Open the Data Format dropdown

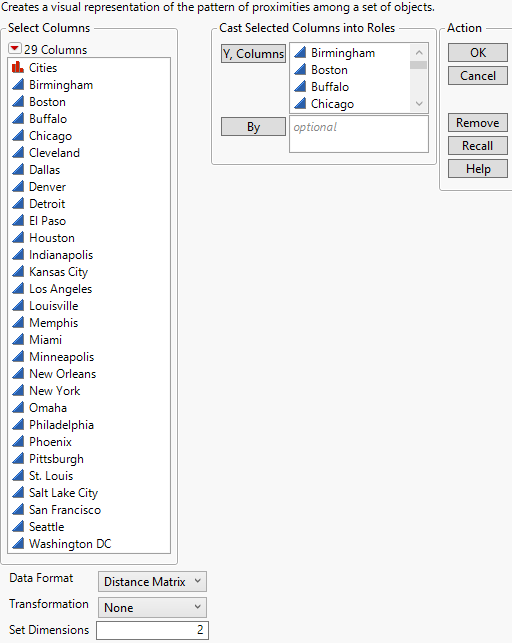[152, 581]
